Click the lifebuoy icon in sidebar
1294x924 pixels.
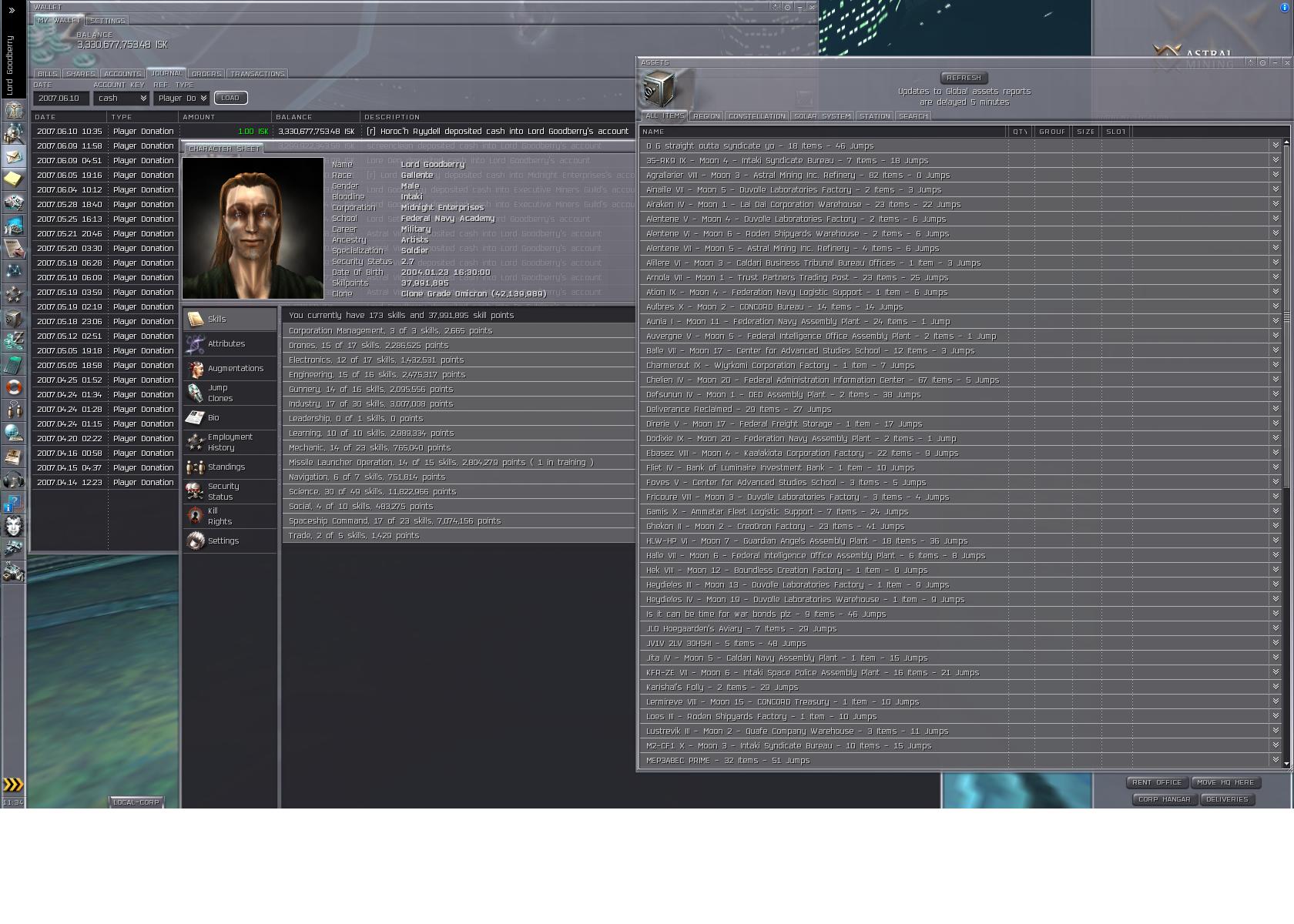[14, 387]
